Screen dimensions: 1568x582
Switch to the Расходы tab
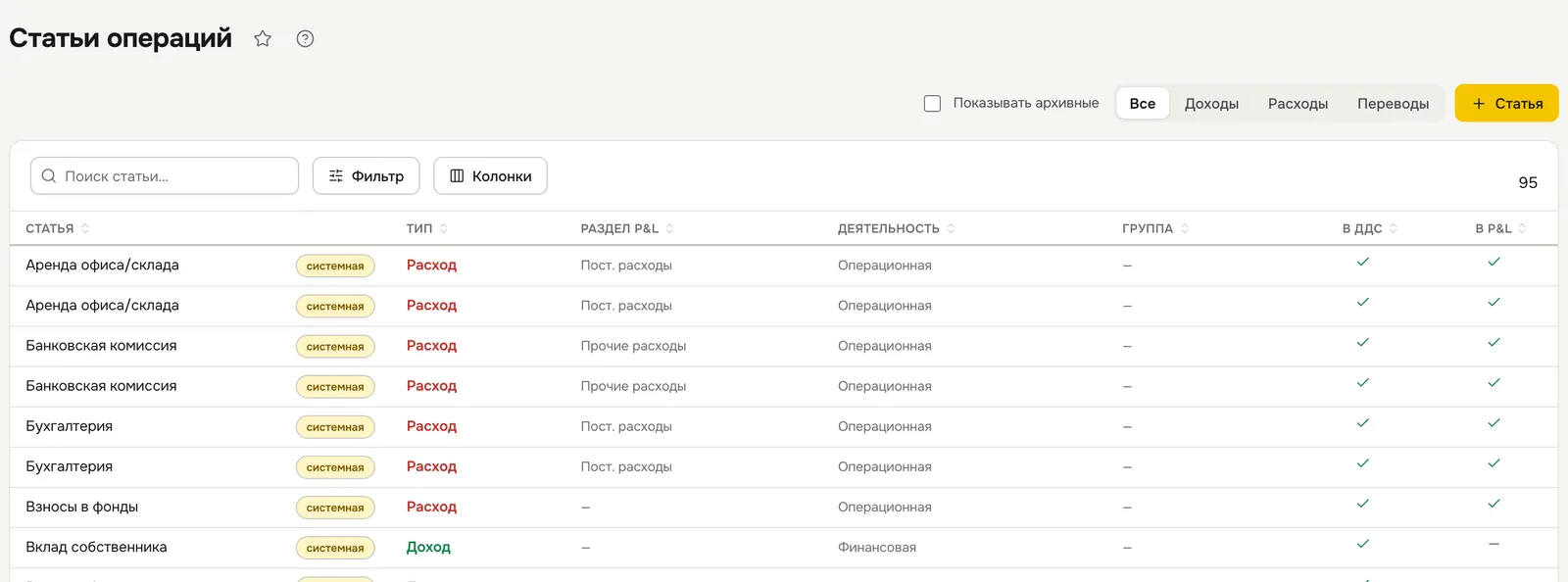tap(1298, 103)
